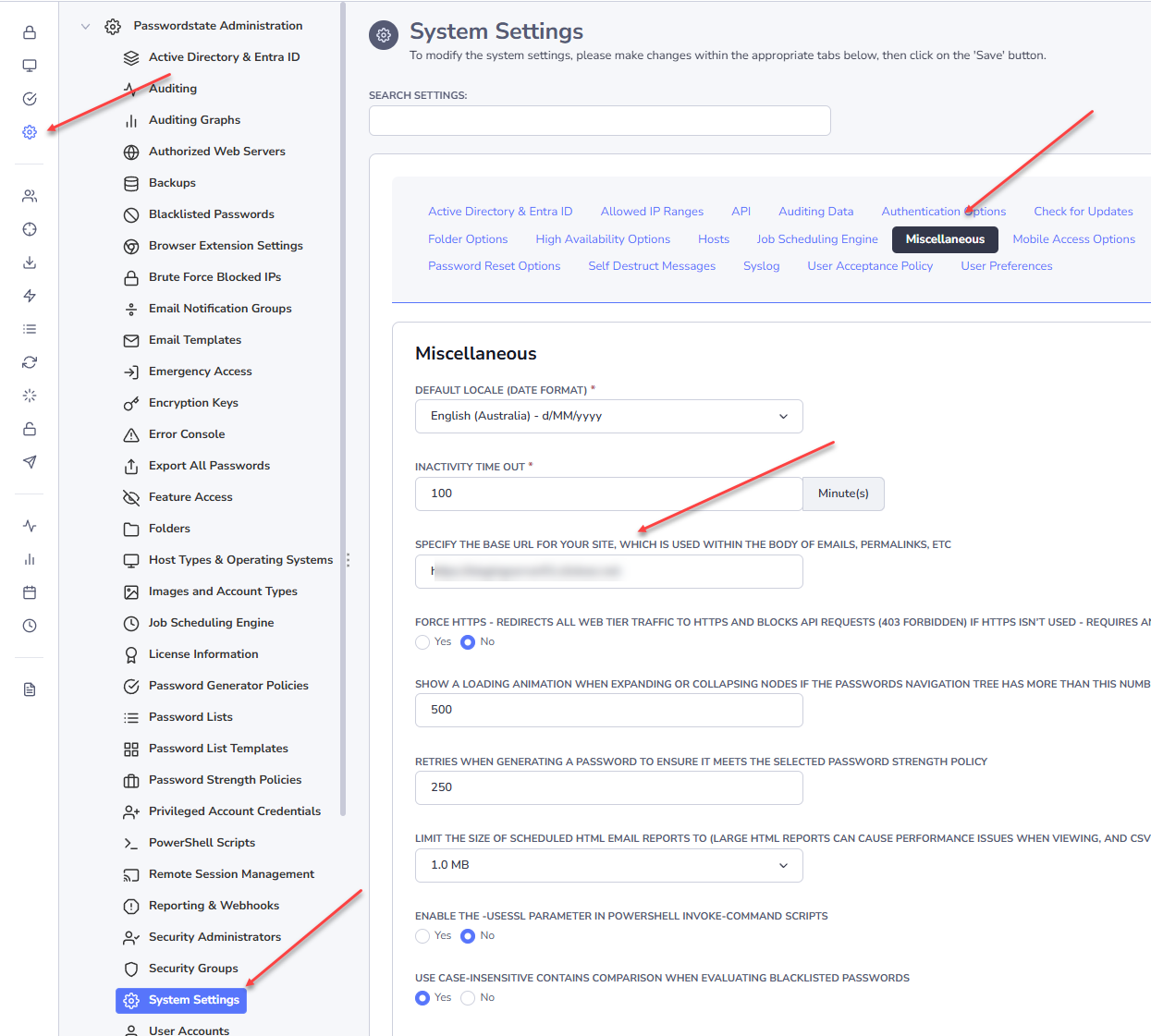Viewport: 1151px width, 1036px height.
Task: Click the refresh arrows icon in left rail
Action: (30, 362)
